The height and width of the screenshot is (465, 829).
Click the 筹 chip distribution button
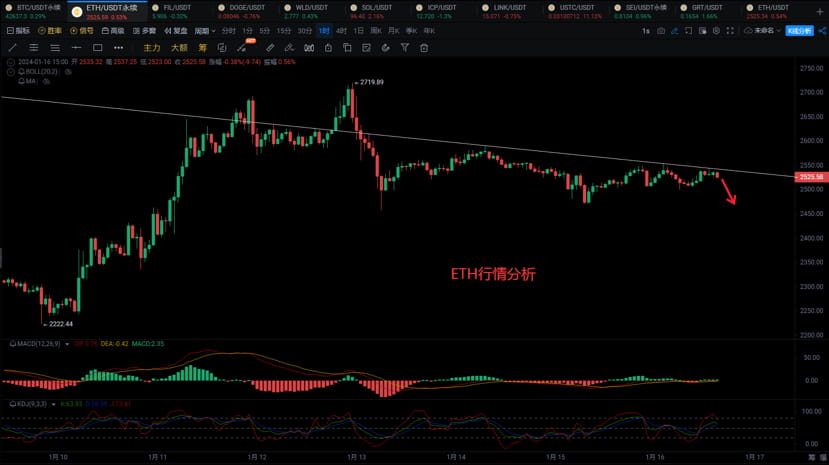(202, 48)
